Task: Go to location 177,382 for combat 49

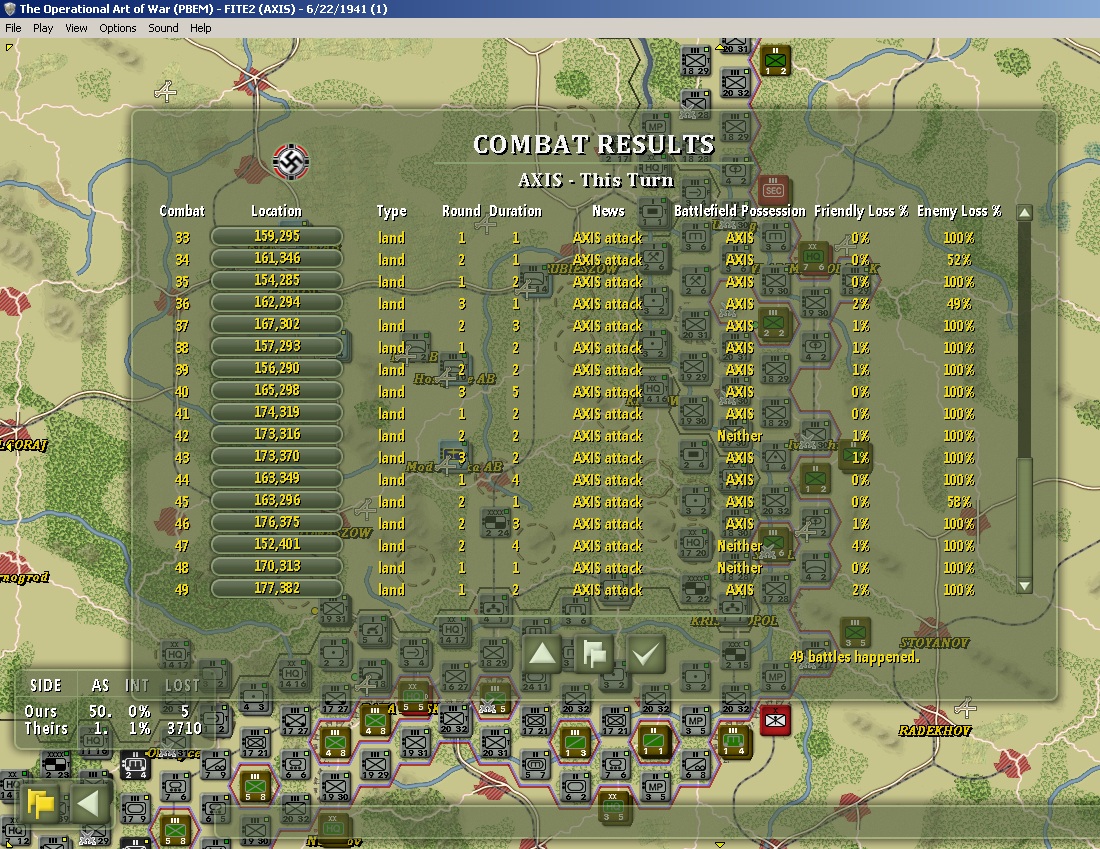Action: point(277,588)
